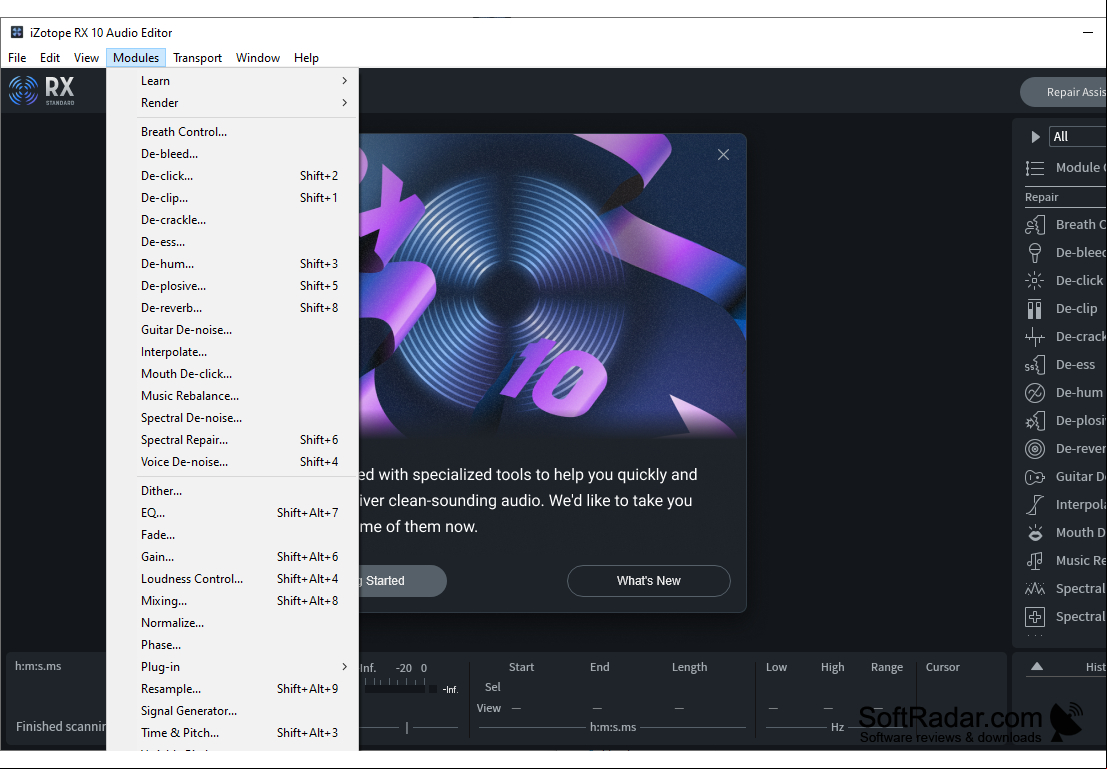Image resolution: width=1107 pixels, height=769 pixels.
Task: Click the Repair Assistant button
Action: 1064,92
